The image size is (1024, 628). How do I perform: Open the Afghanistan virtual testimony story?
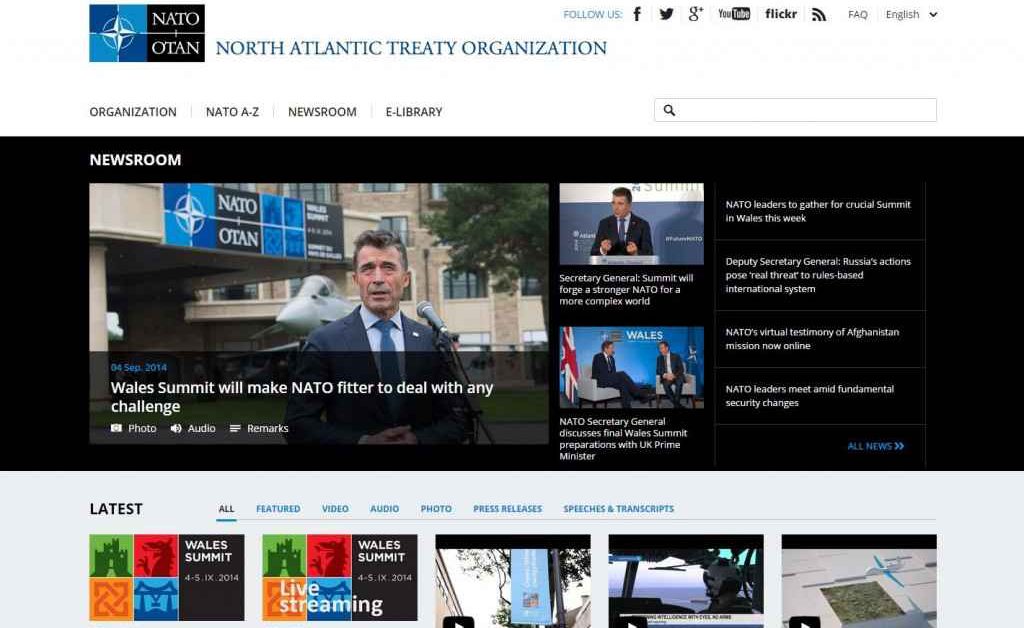coord(812,339)
